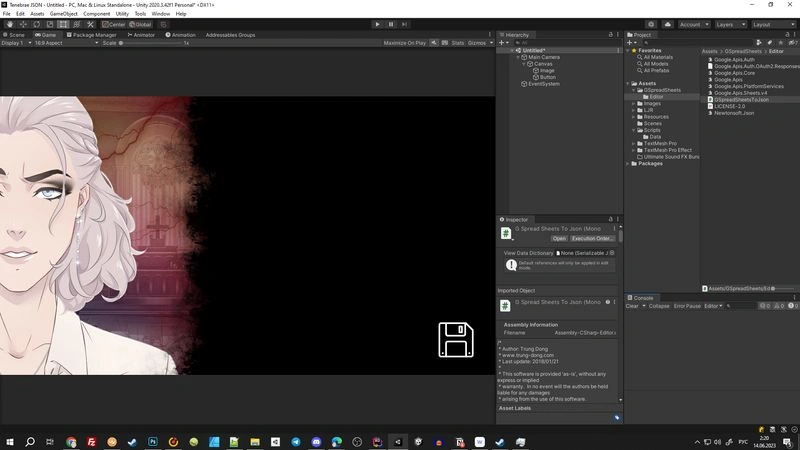Open the cloud services button

pos(668,24)
